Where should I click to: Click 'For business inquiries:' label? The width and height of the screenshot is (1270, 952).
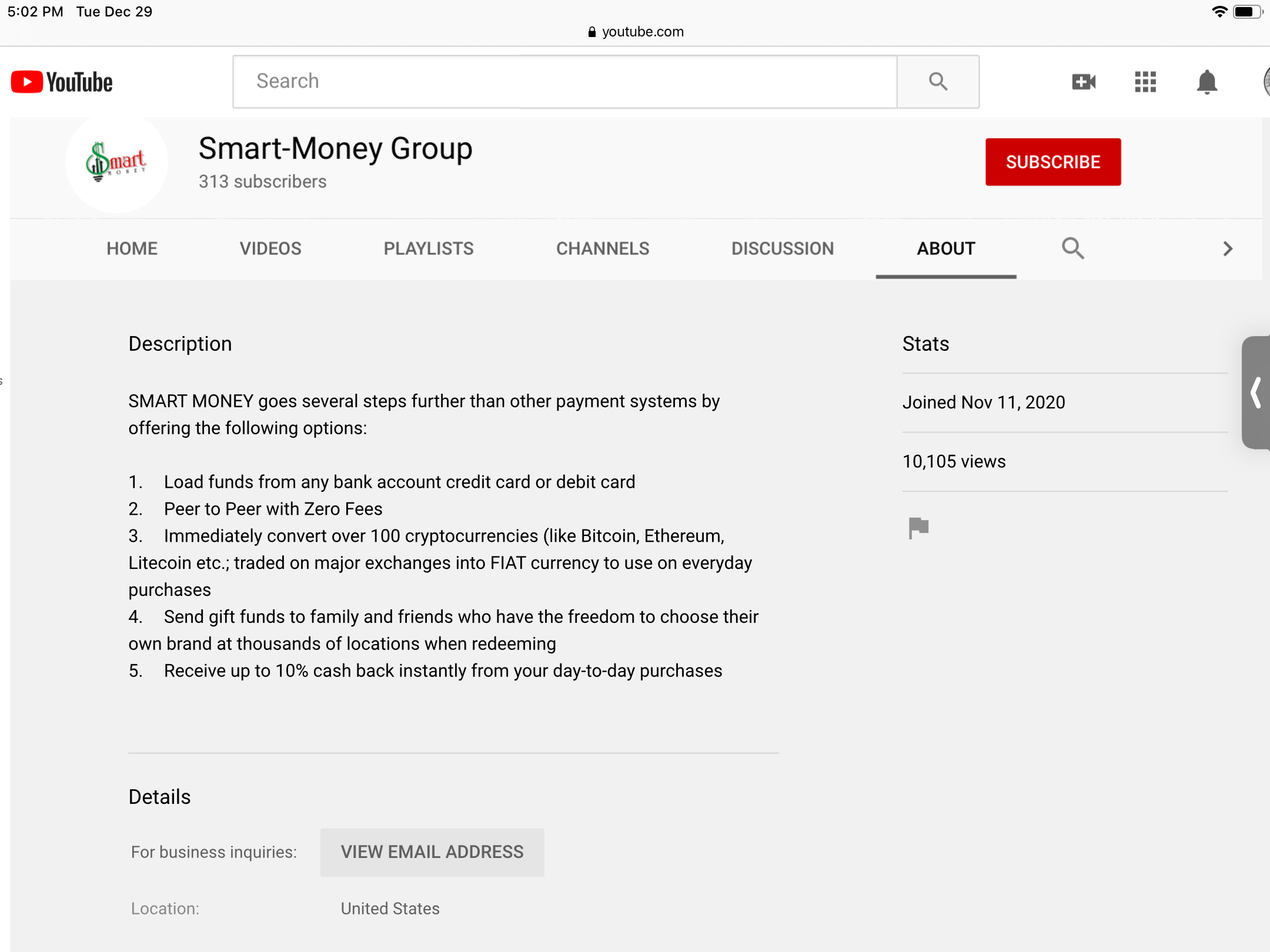tap(214, 852)
